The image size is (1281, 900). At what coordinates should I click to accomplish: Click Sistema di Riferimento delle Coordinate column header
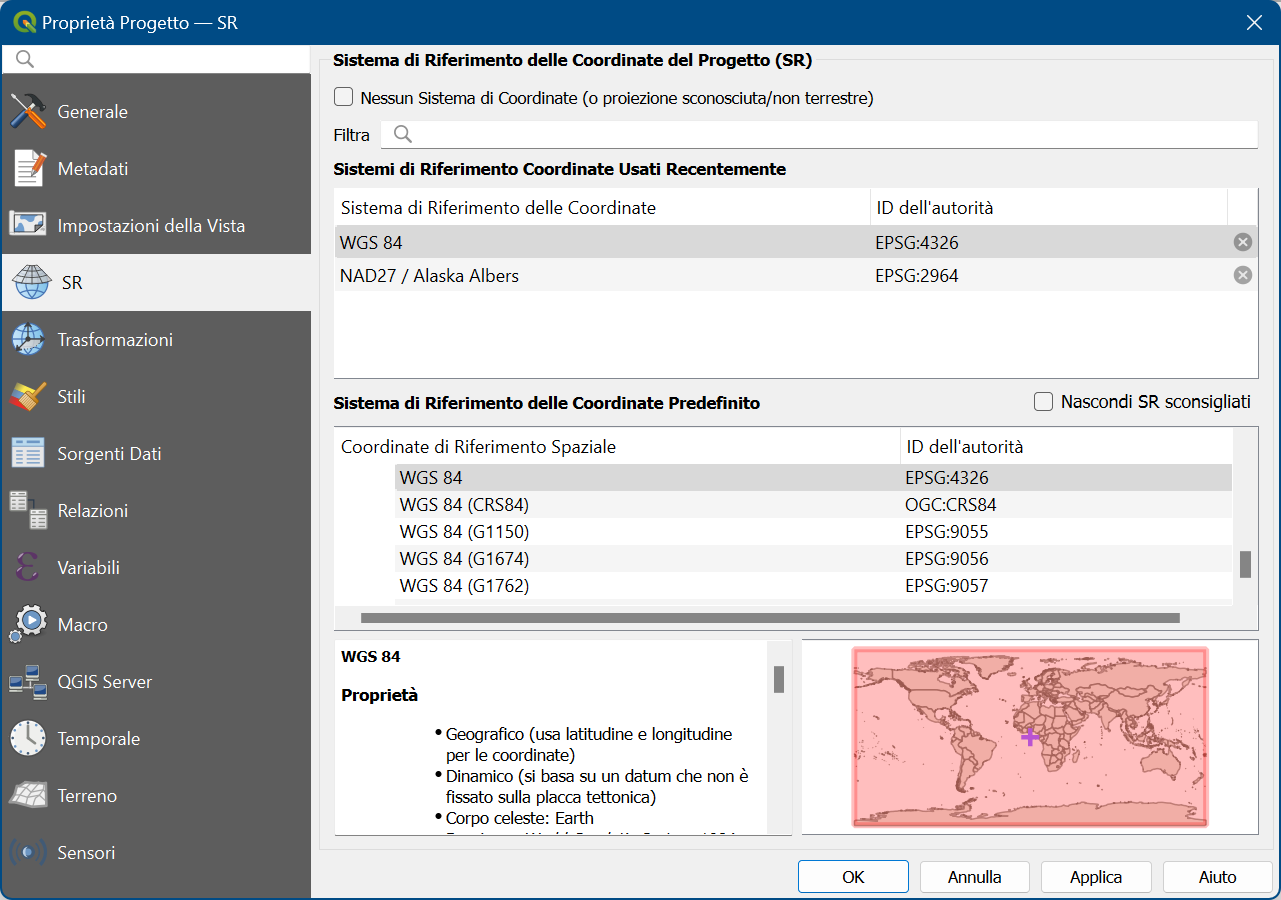pyautogui.click(x=602, y=208)
